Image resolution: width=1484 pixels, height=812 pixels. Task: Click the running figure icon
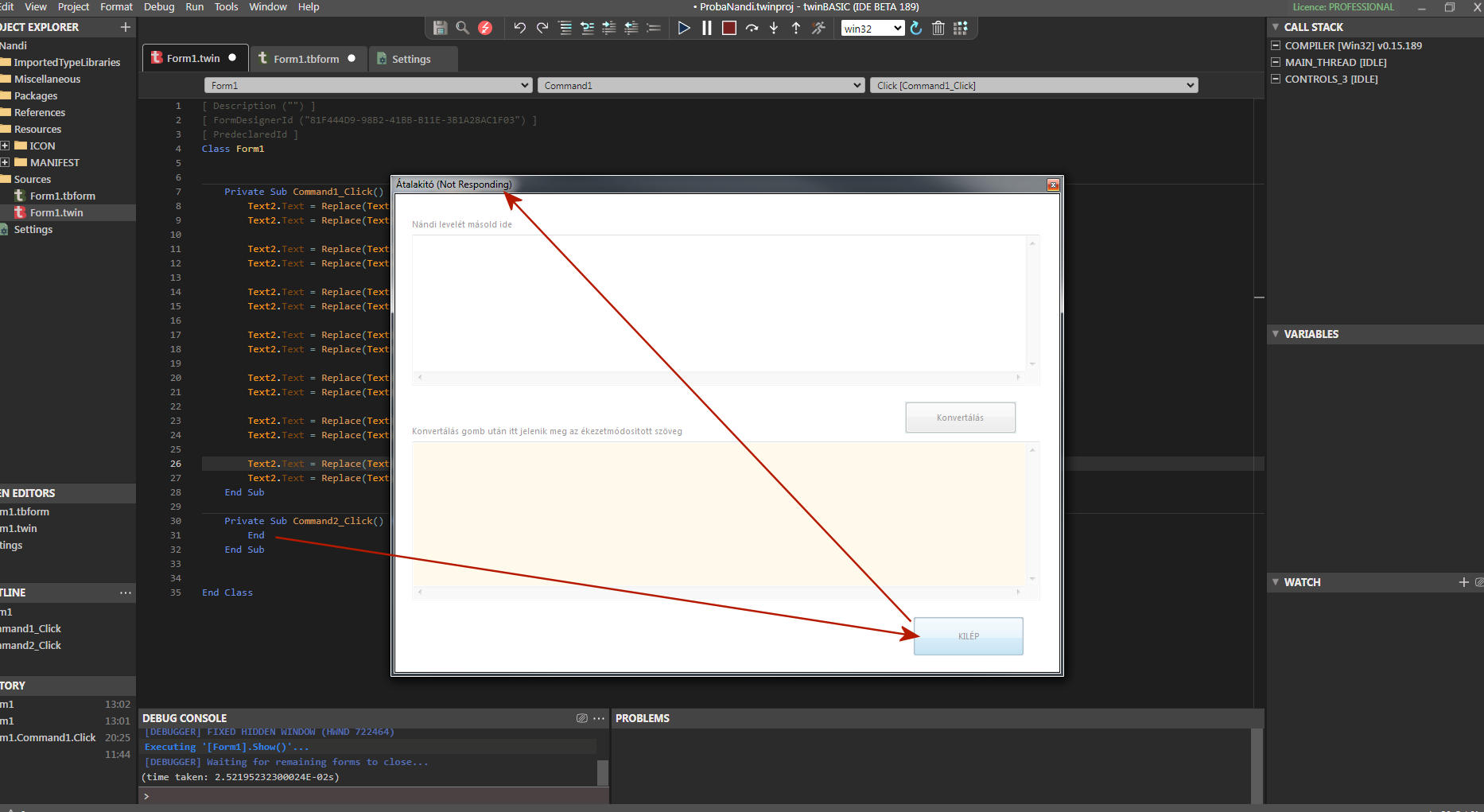pos(818,28)
